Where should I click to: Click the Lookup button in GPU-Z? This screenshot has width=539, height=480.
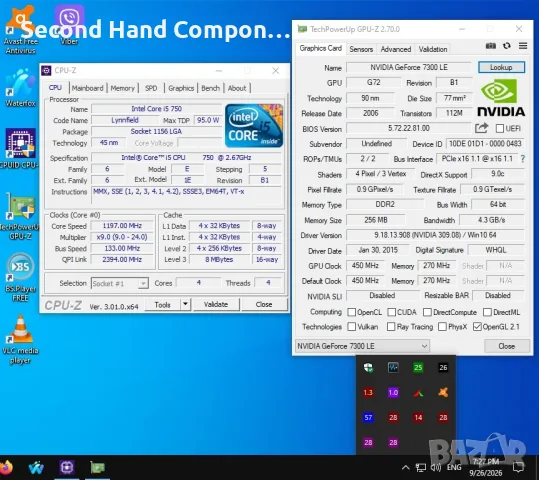tap(501, 67)
